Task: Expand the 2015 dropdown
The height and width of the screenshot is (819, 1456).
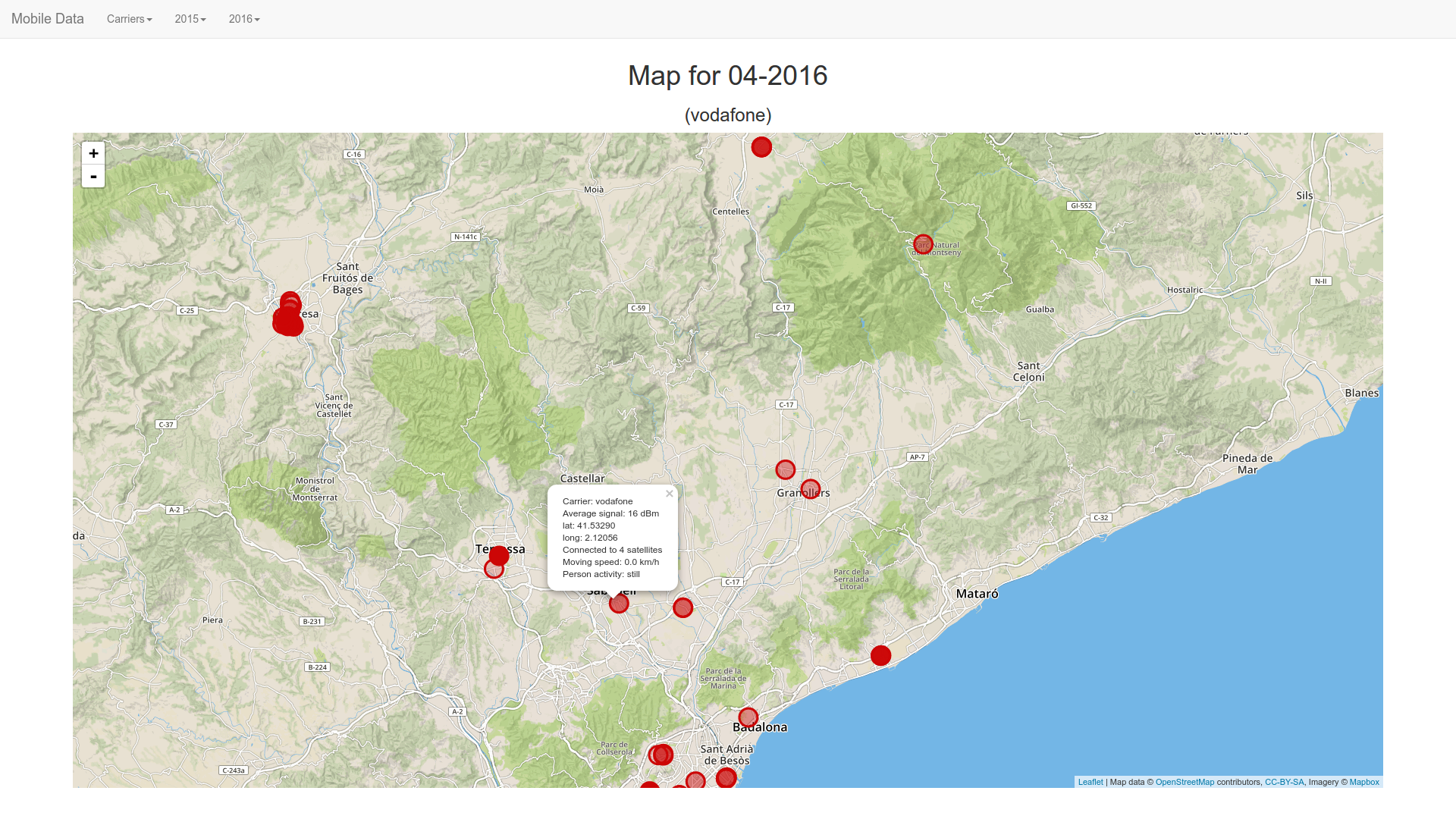Action: (x=190, y=19)
